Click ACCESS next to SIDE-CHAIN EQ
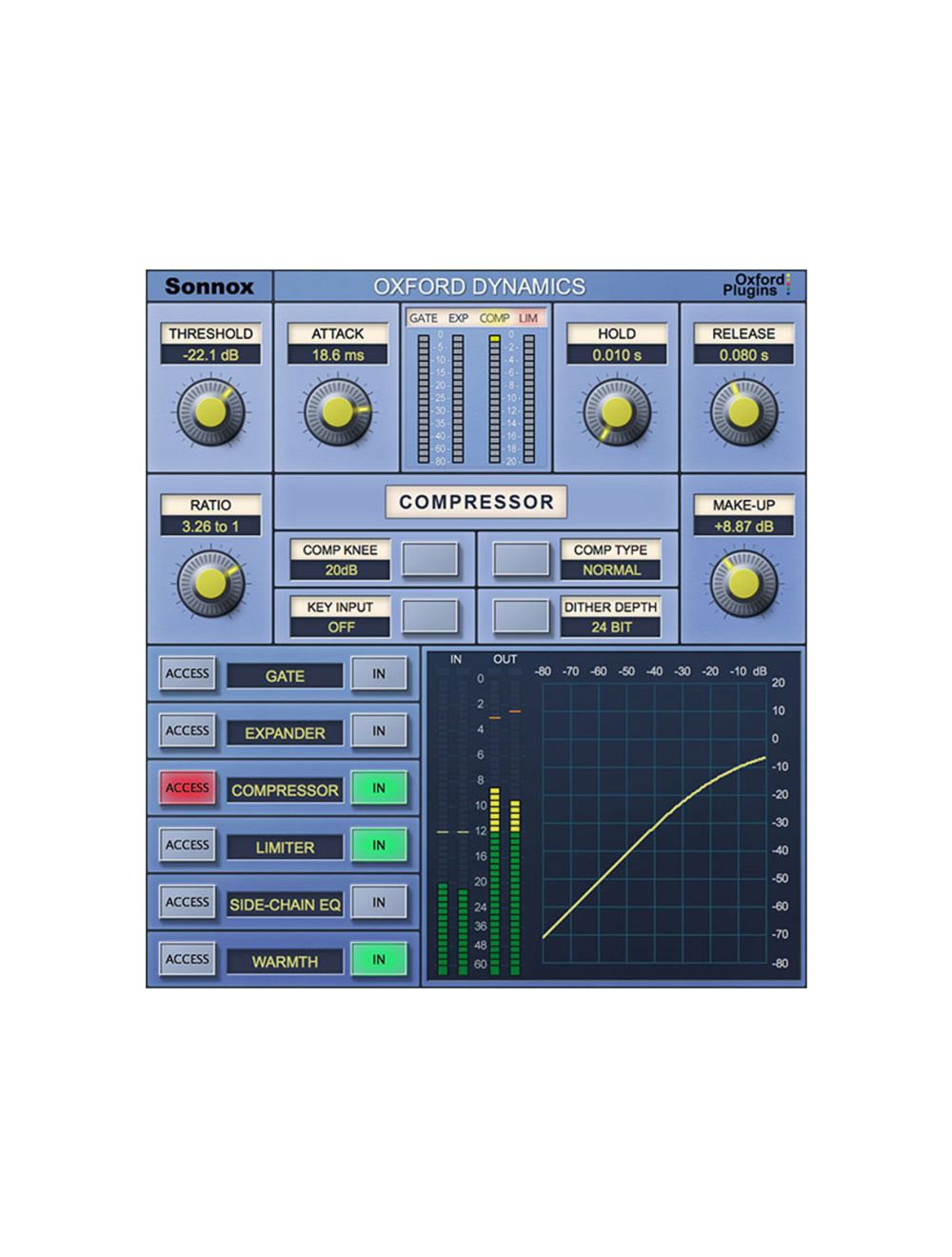 [187, 902]
